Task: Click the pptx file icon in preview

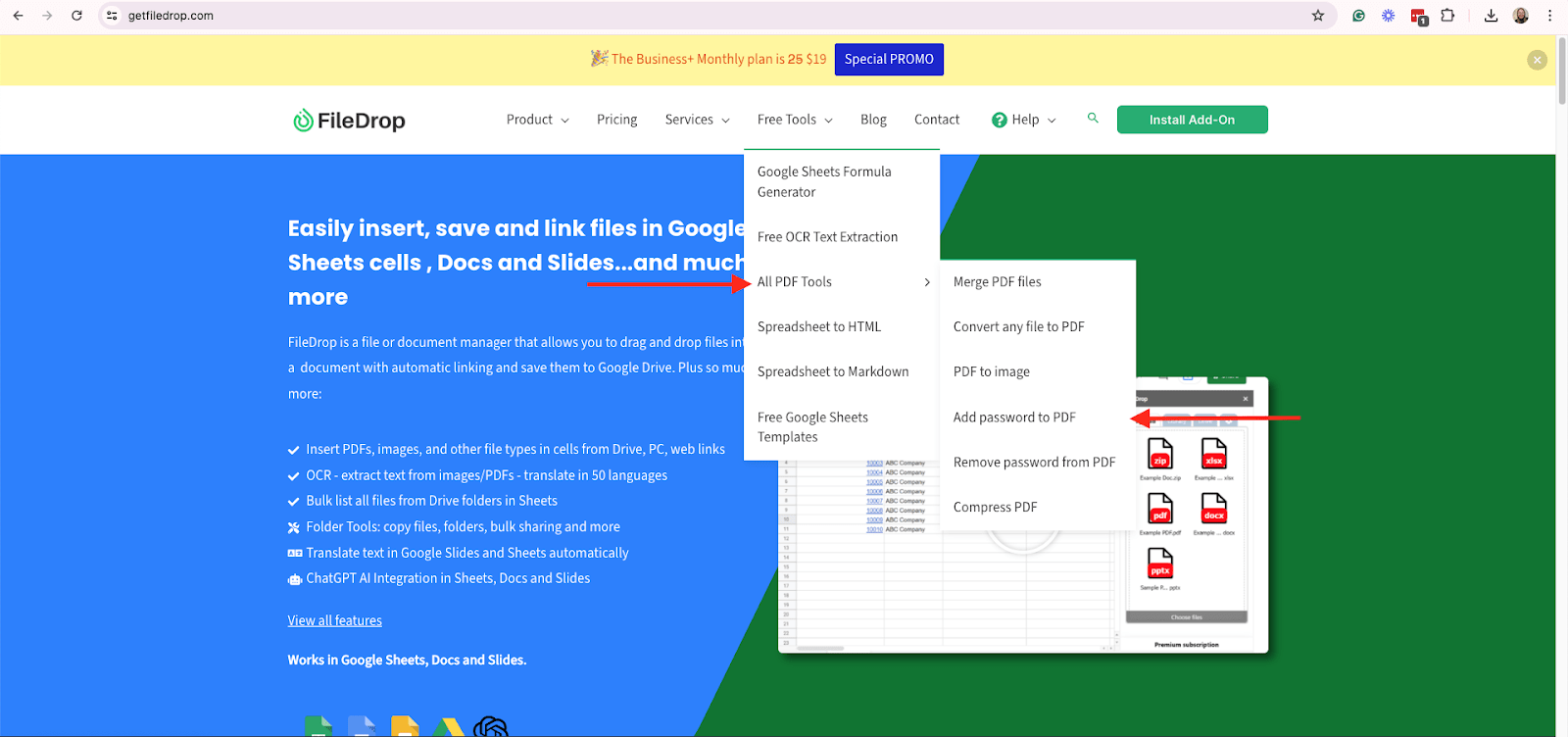Action: click(x=1160, y=564)
